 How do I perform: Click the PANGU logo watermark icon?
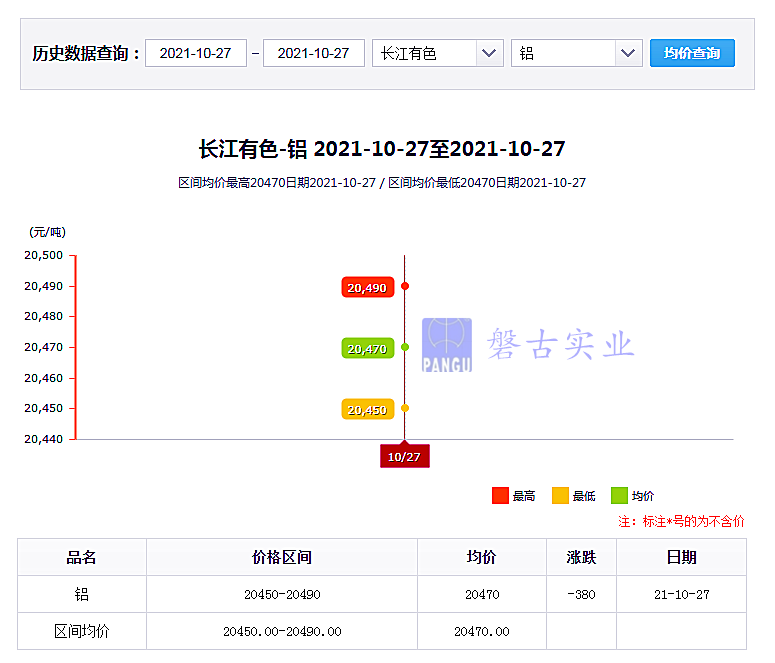click(x=446, y=345)
